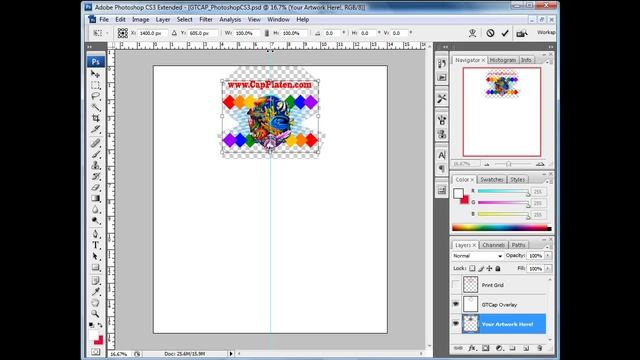Screen dimensions: 640x360
Task: Select the Eraser tool
Action: click(x=96, y=187)
